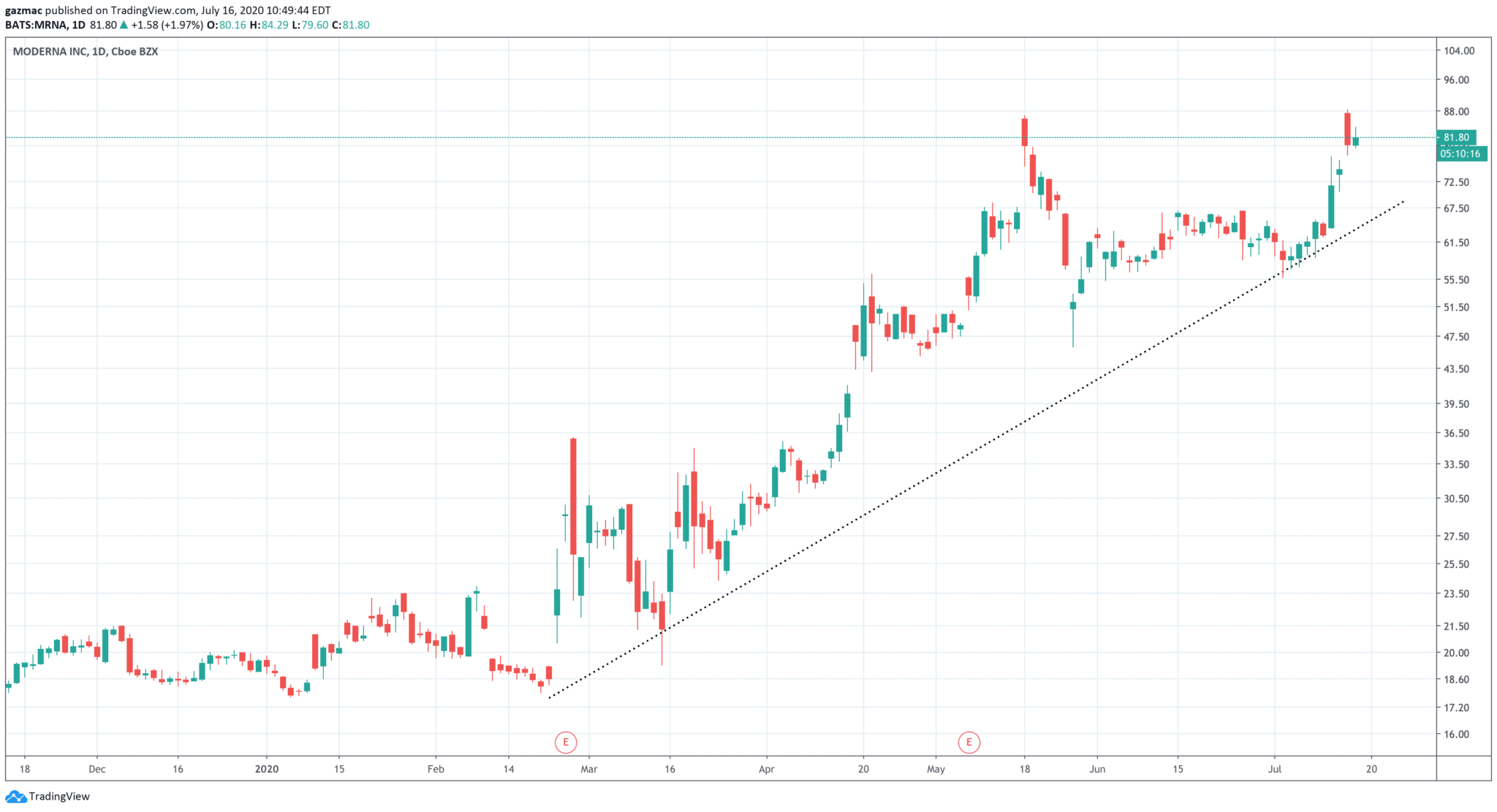The width and height of the screenshot is (1497, 812).
Task: Click the close price value C:81.80
Action: click(351, 25)
